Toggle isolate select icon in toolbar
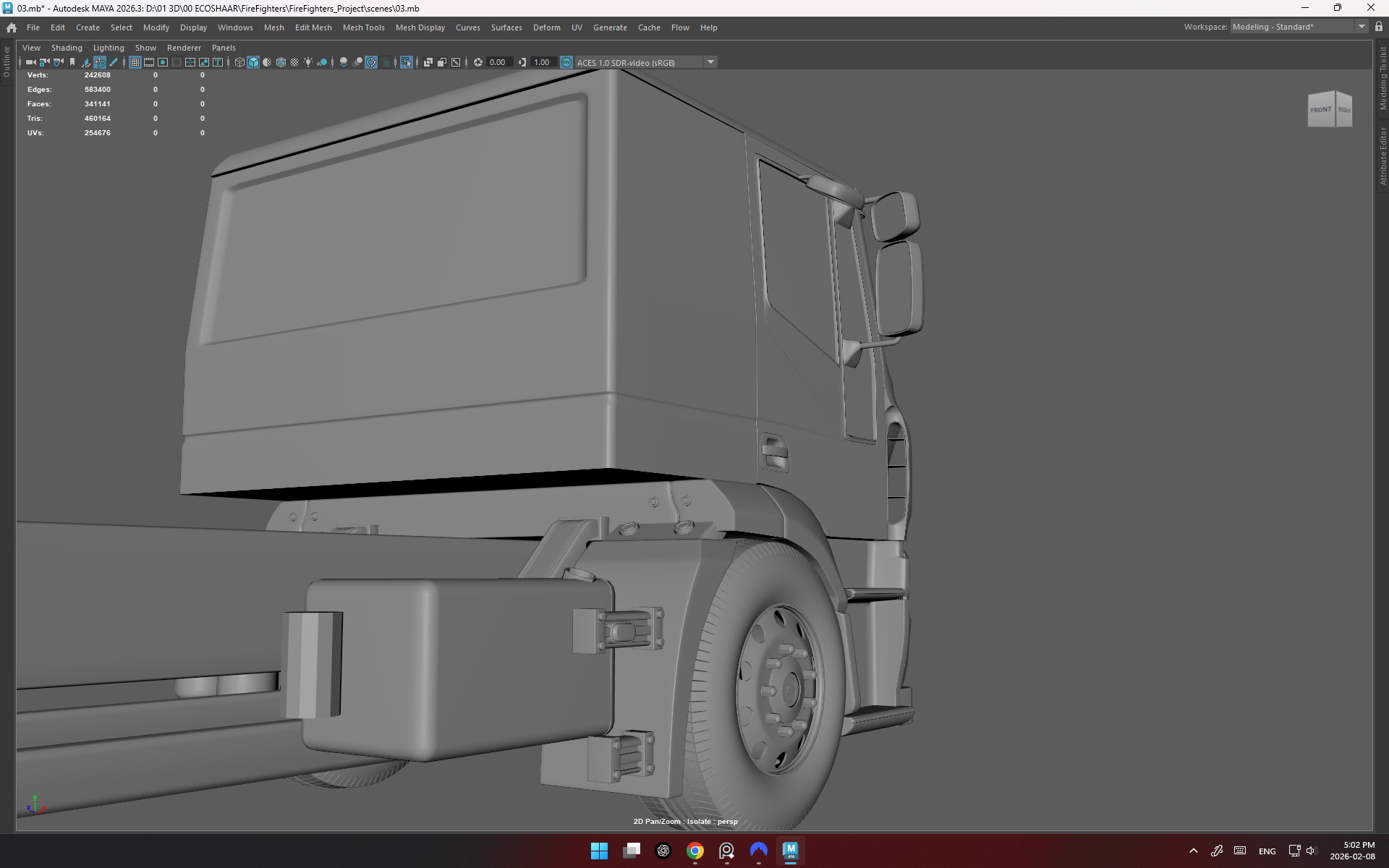1389x868 pixels. [x=407, y=62]
